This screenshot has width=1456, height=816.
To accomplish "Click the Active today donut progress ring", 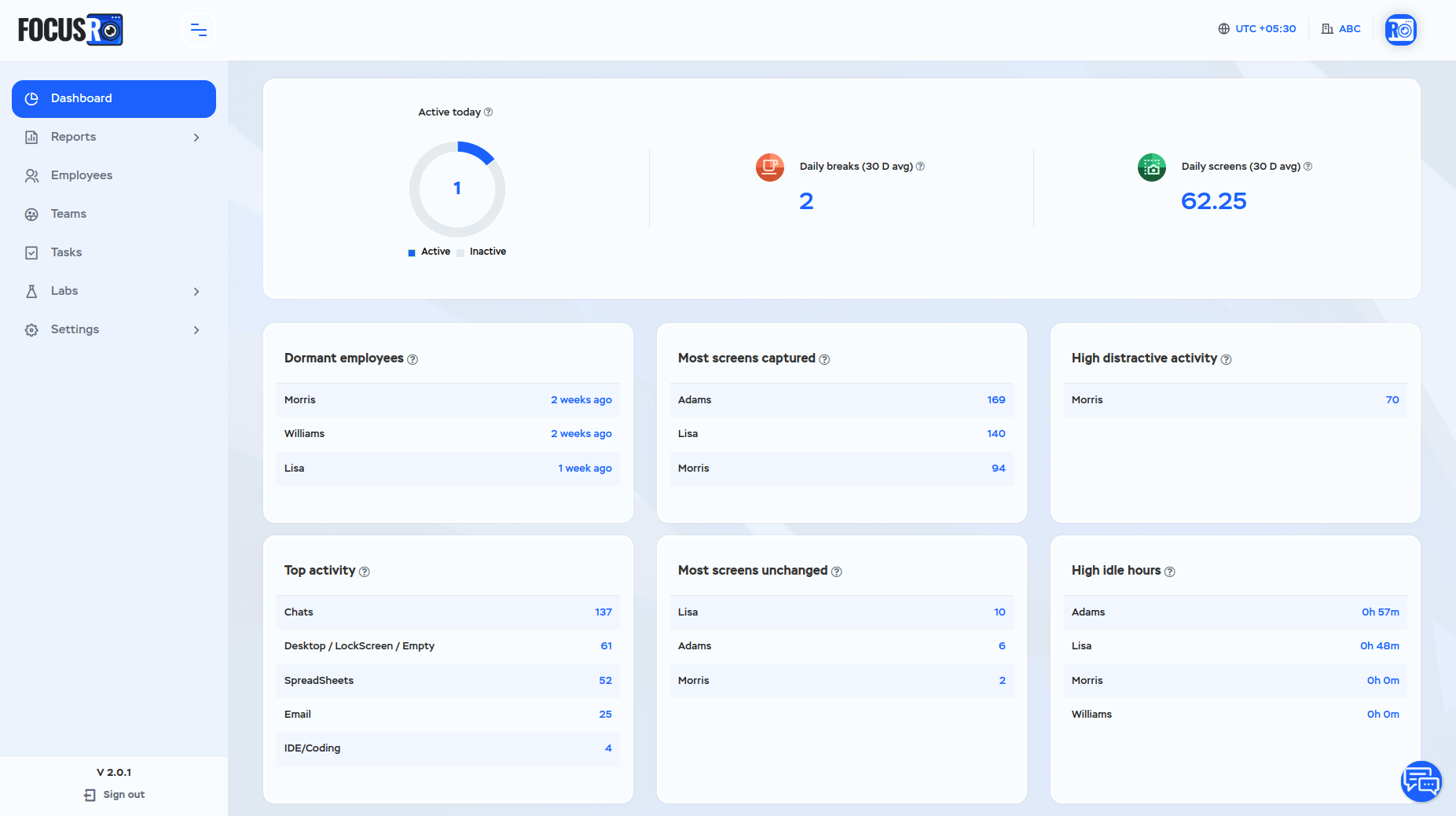I will point(475,151).
